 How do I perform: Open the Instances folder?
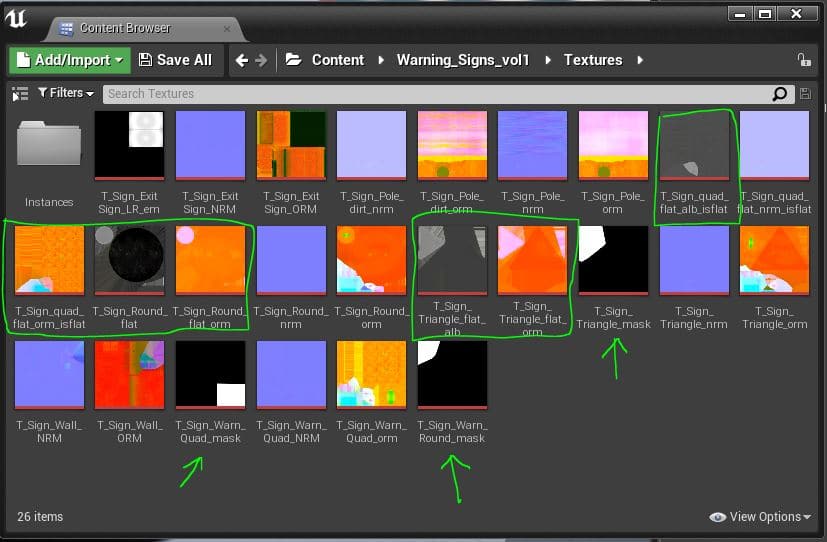(49, 150)
